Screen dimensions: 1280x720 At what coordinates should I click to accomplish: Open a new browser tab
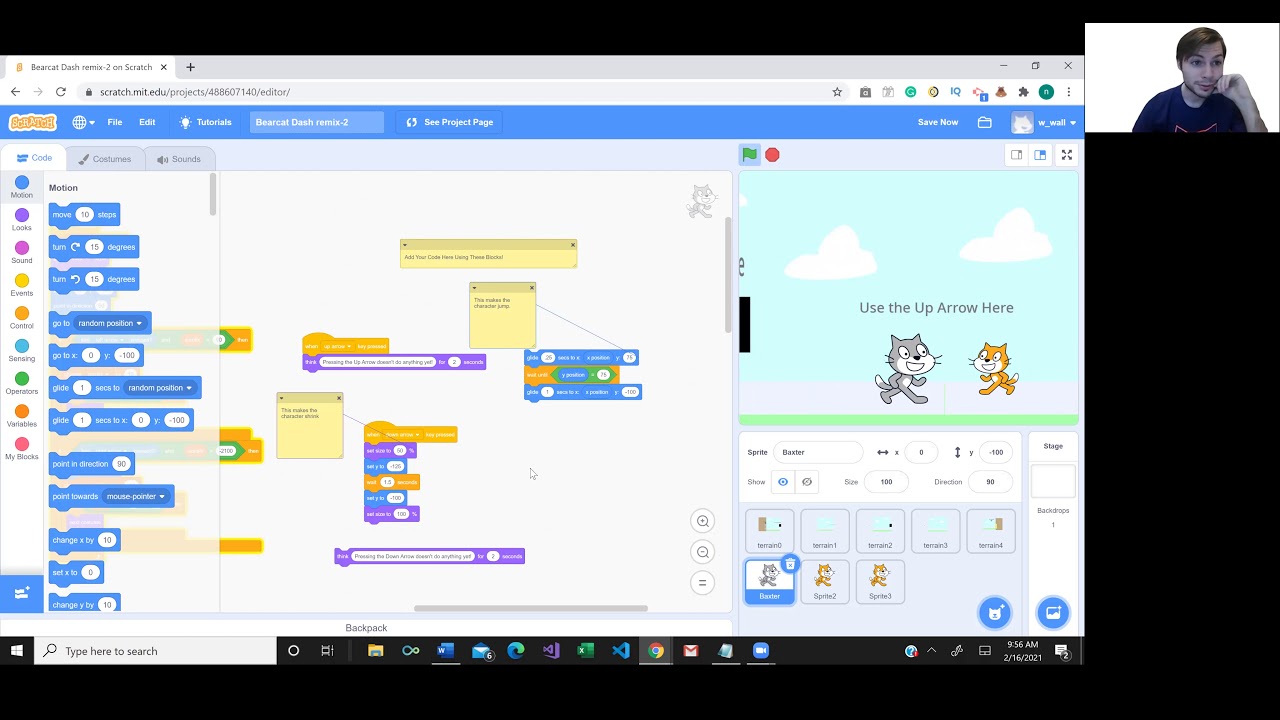click(x=190, y=67)
